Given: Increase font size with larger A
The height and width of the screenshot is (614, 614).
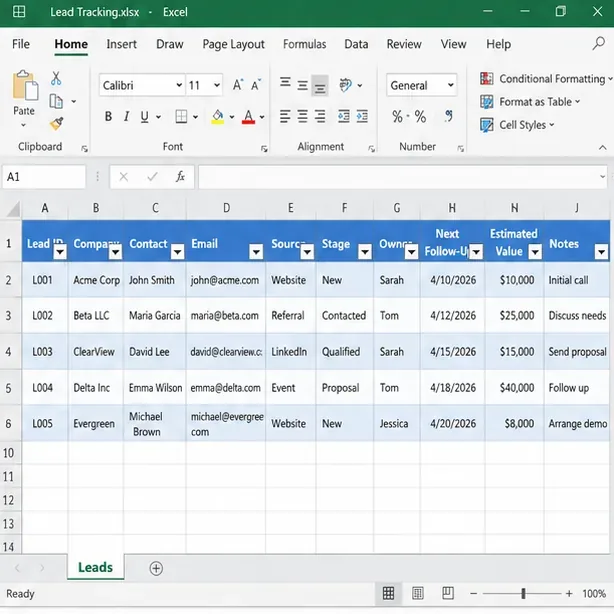Looking at the screenshot, I should click(238, 85).
